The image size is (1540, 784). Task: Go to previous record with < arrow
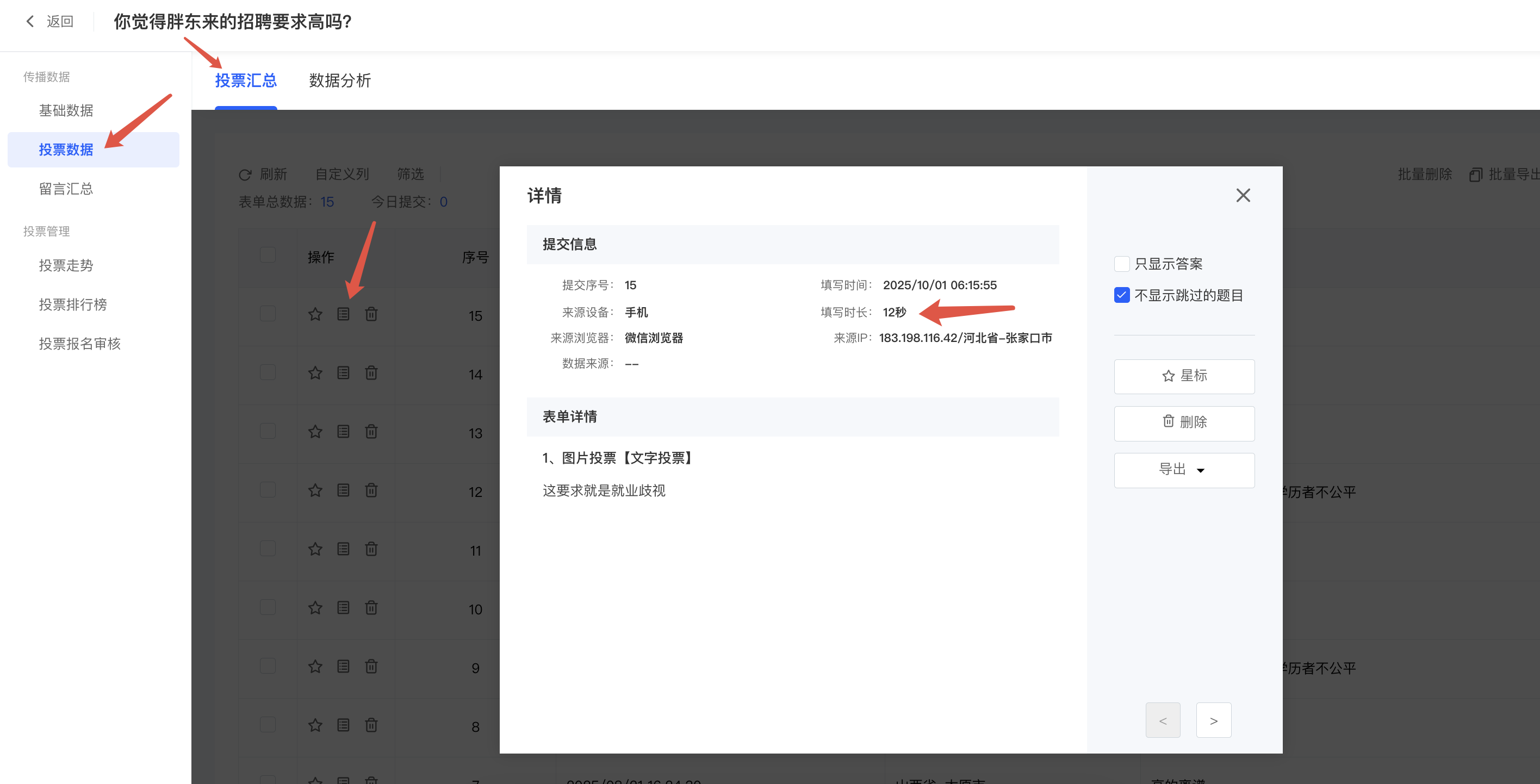1162,720
